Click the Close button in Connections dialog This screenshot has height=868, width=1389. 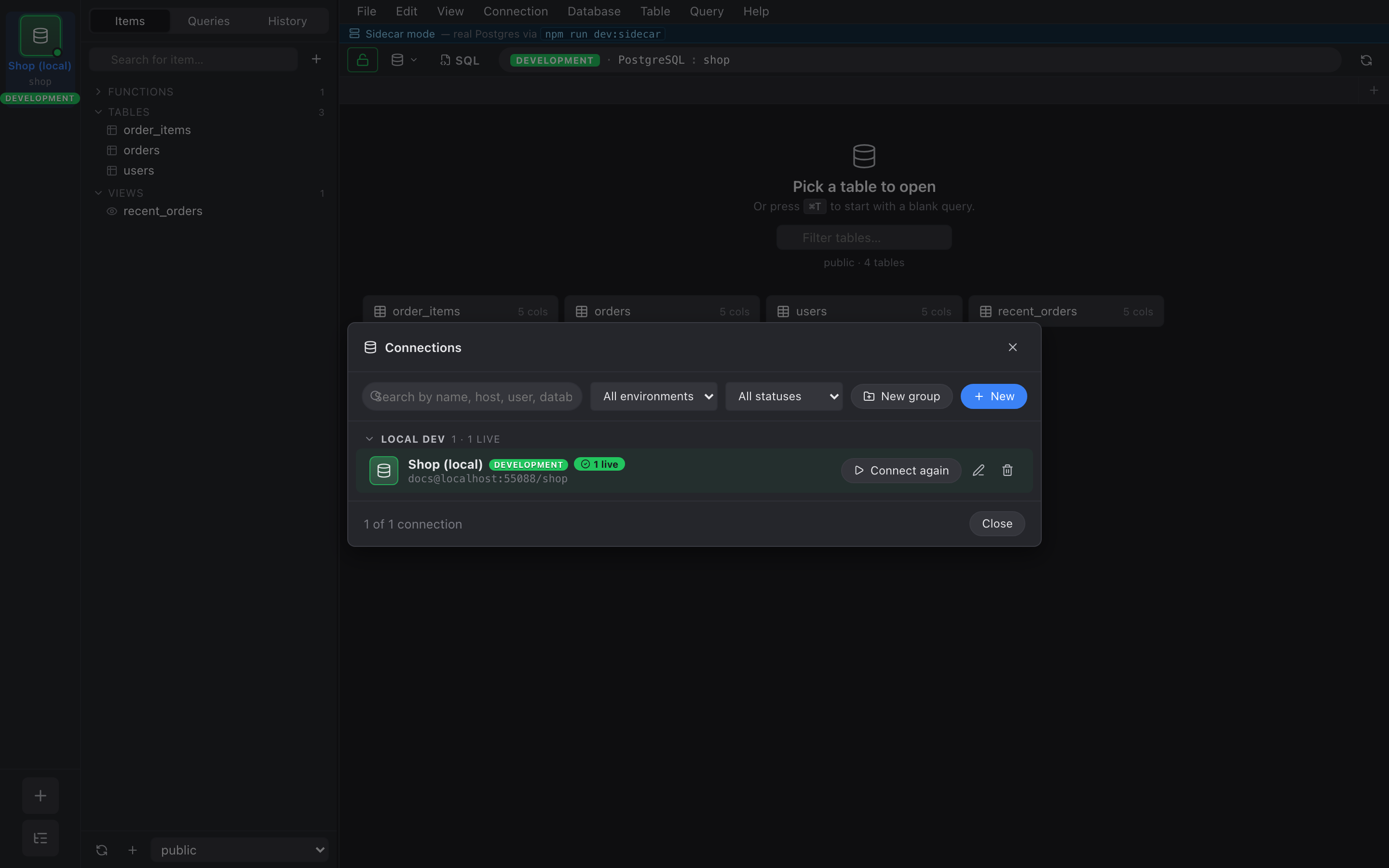pyautogui.click(x=997, y=524)
